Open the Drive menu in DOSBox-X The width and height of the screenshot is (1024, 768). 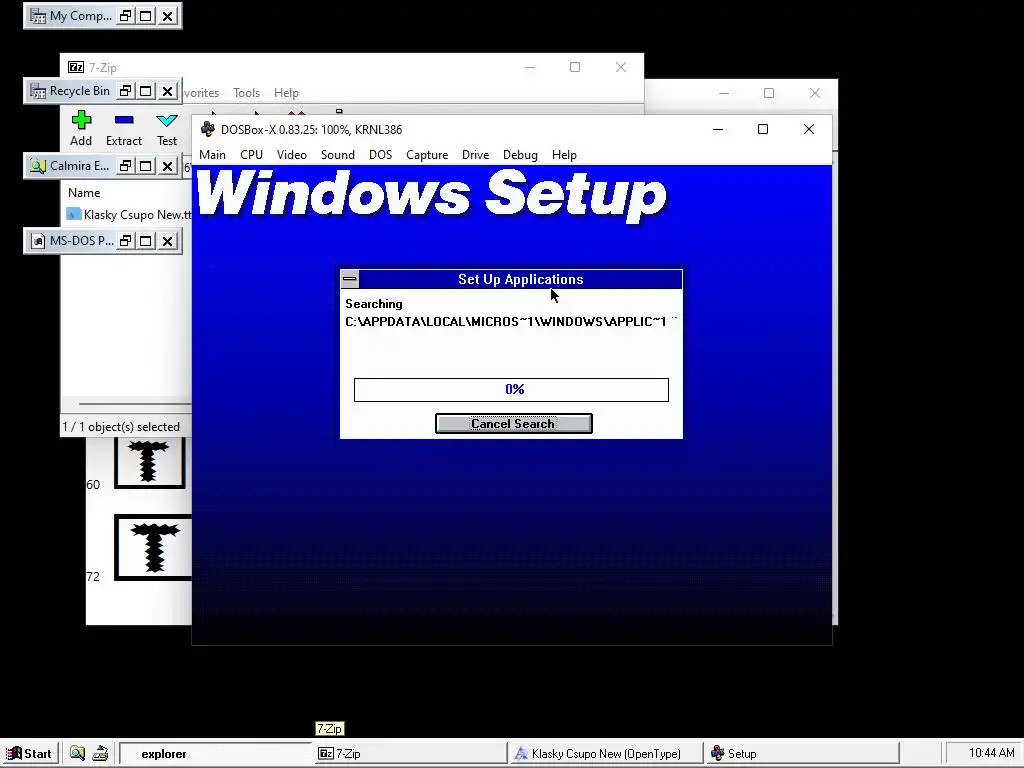click(475, 155)
